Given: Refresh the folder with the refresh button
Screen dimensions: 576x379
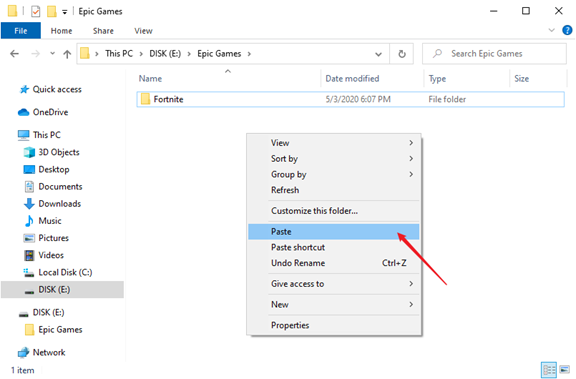Looking at the screenshot, I should (x=402, y=54).
